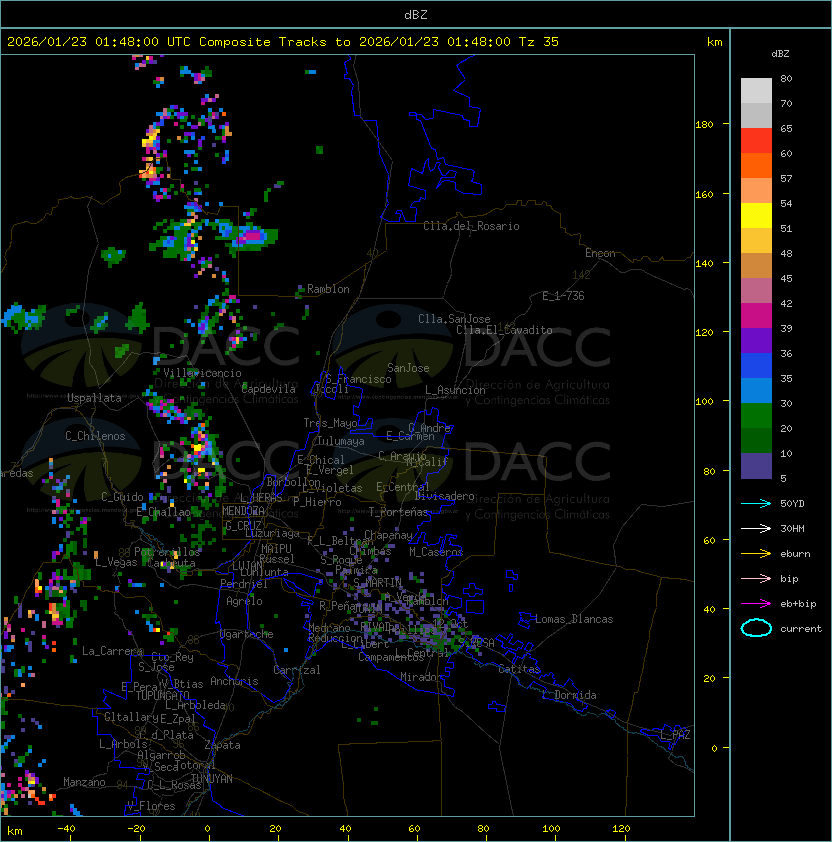Select the Catitas label
Screen dimensions: 832x842
pyautogui.click(x=519, y=669)
